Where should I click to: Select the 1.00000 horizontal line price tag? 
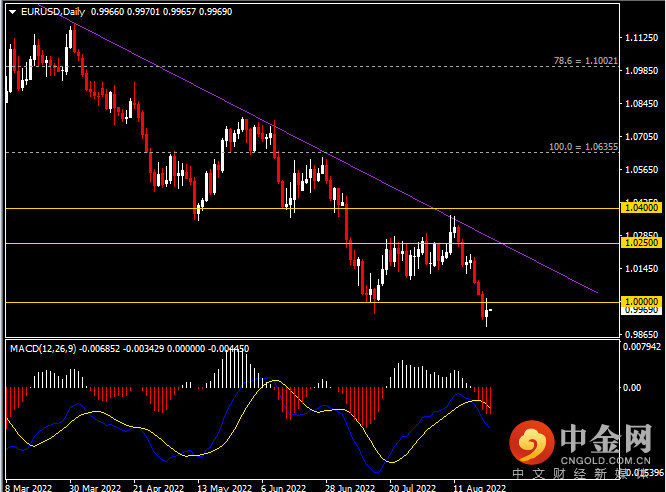coord(641,301)
